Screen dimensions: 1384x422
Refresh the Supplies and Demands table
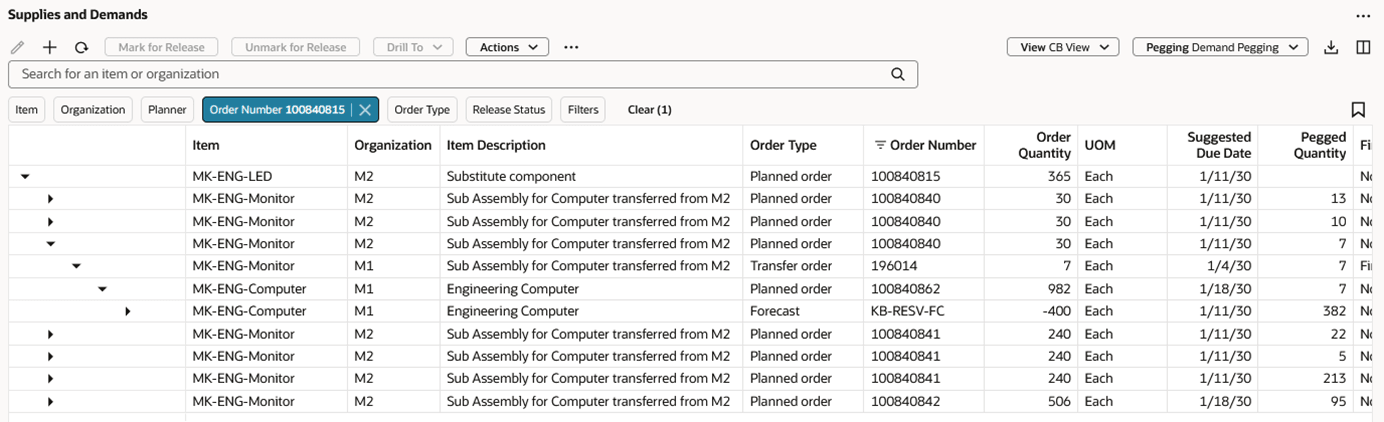82,47
